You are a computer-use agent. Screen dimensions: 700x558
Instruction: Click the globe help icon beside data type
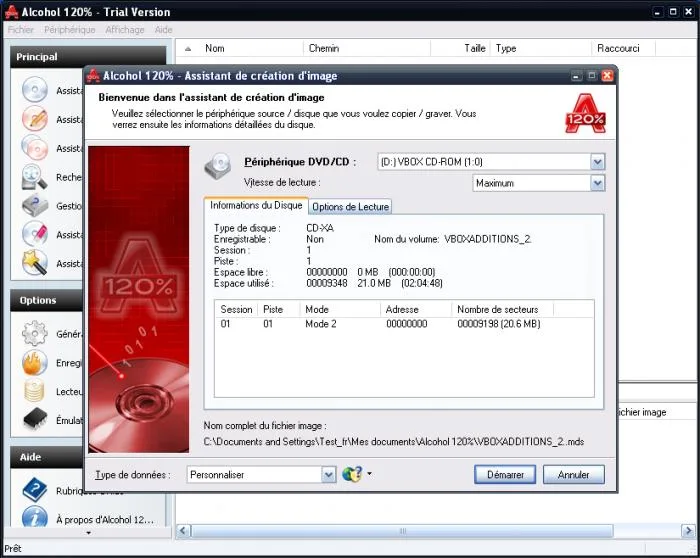point(352,474)
